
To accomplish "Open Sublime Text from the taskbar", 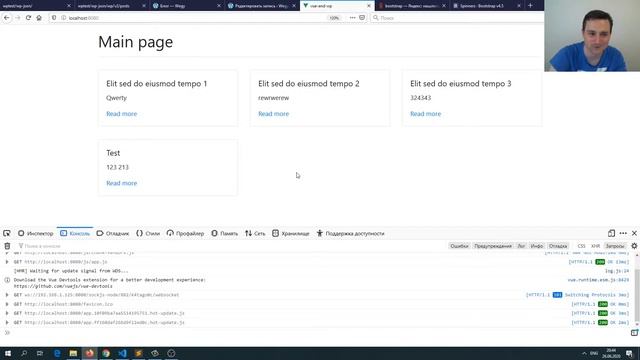I will coord(138,353).
